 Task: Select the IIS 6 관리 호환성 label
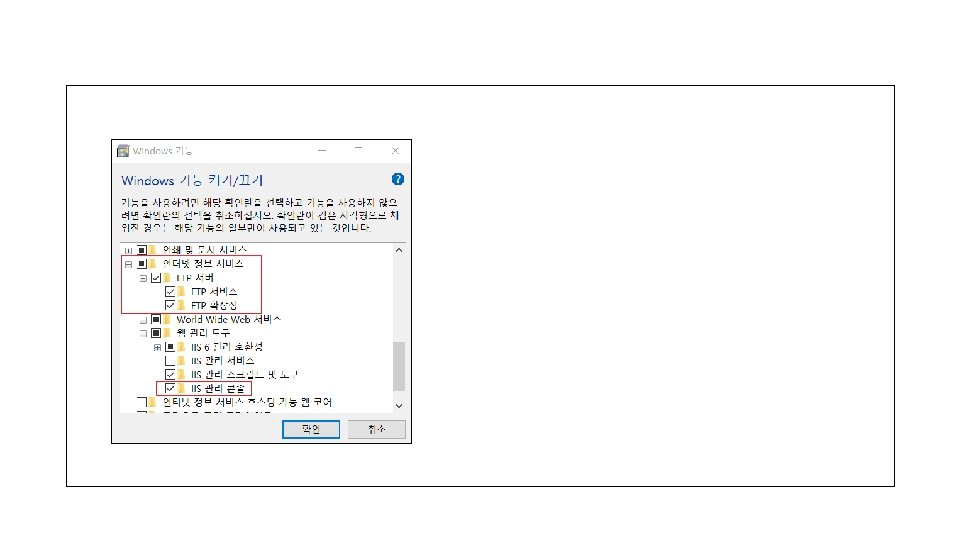click(x=227, y=347)
